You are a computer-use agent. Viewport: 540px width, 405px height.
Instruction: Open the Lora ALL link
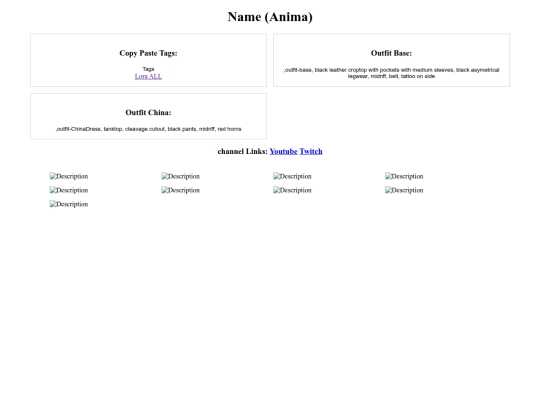pos(148,76)
